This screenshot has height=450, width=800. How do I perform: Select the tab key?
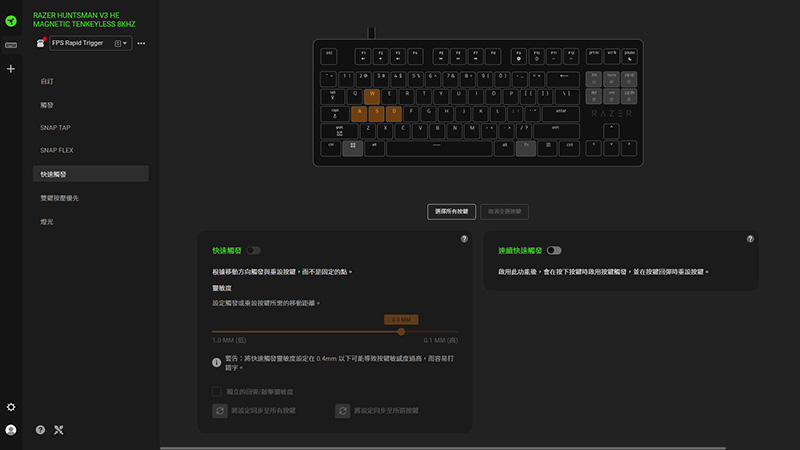click(333, 96)
